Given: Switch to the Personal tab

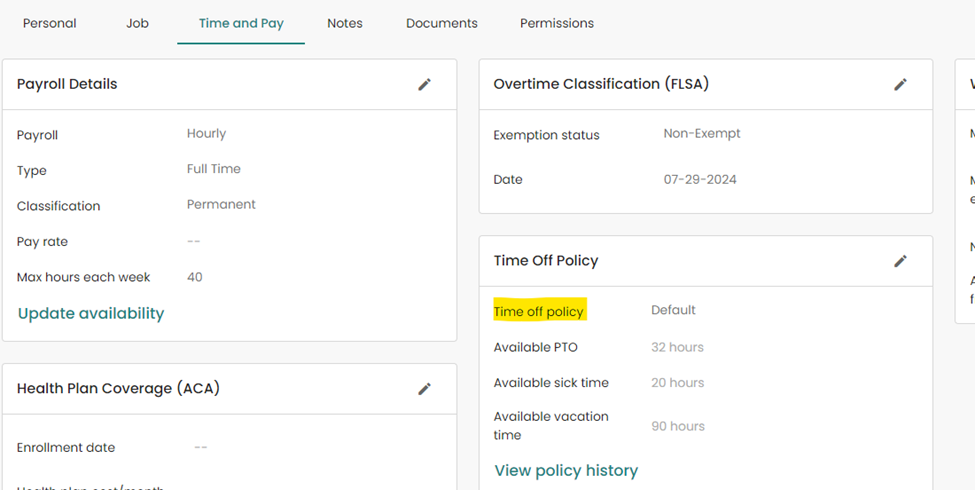Looking at the screenshot, I should pos(50,23).
